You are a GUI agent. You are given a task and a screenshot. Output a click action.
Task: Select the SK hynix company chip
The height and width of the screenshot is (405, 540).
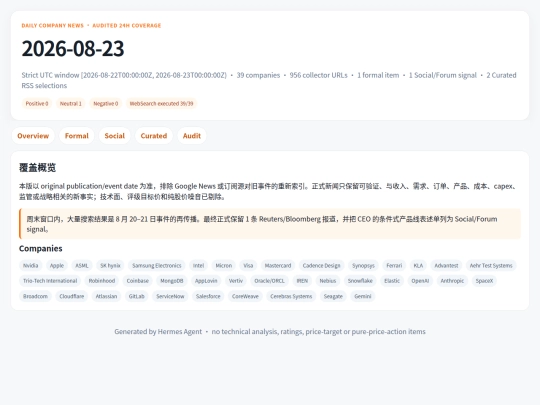110,266
